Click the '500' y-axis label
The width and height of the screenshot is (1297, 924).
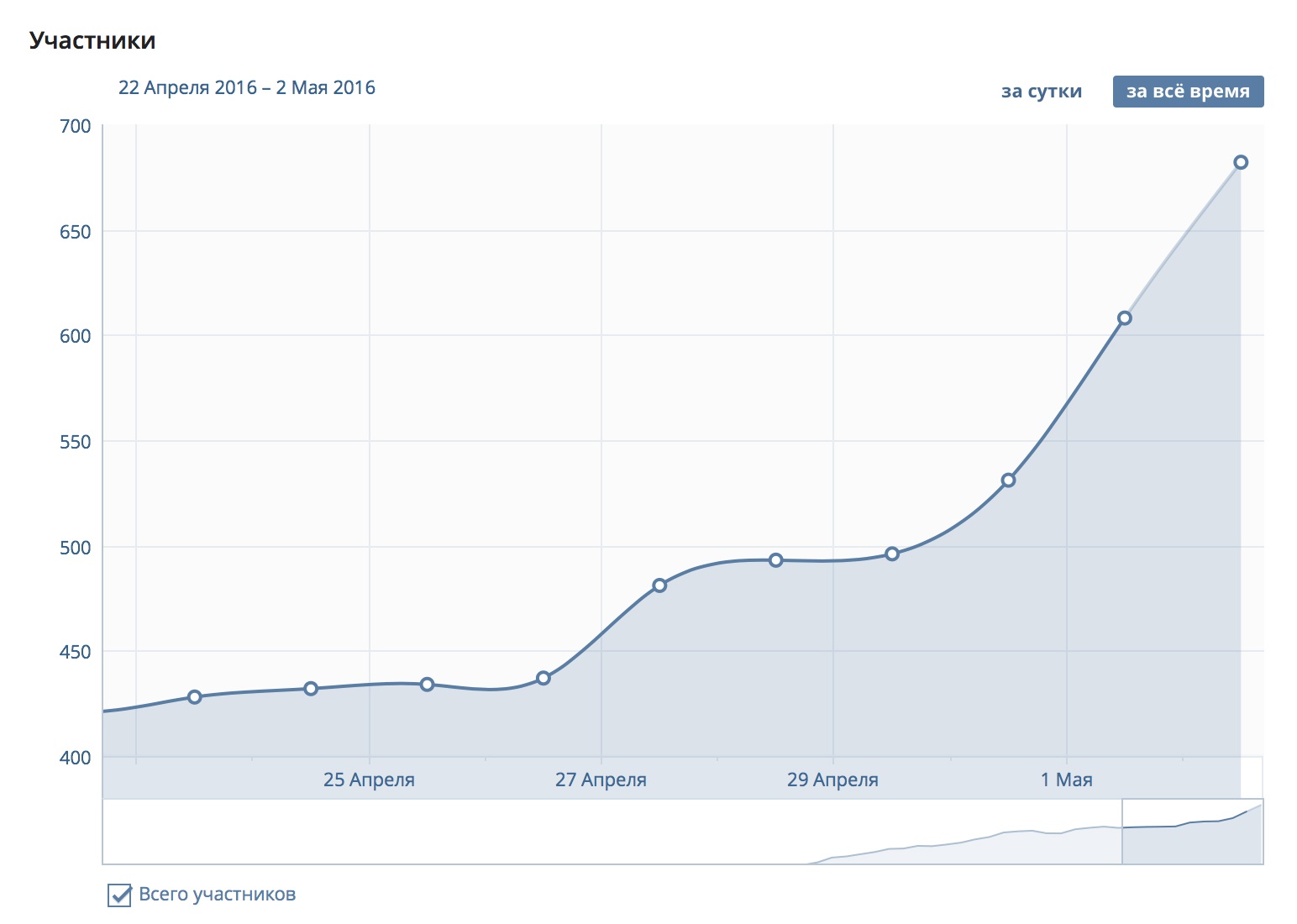[x=76, y=548]
